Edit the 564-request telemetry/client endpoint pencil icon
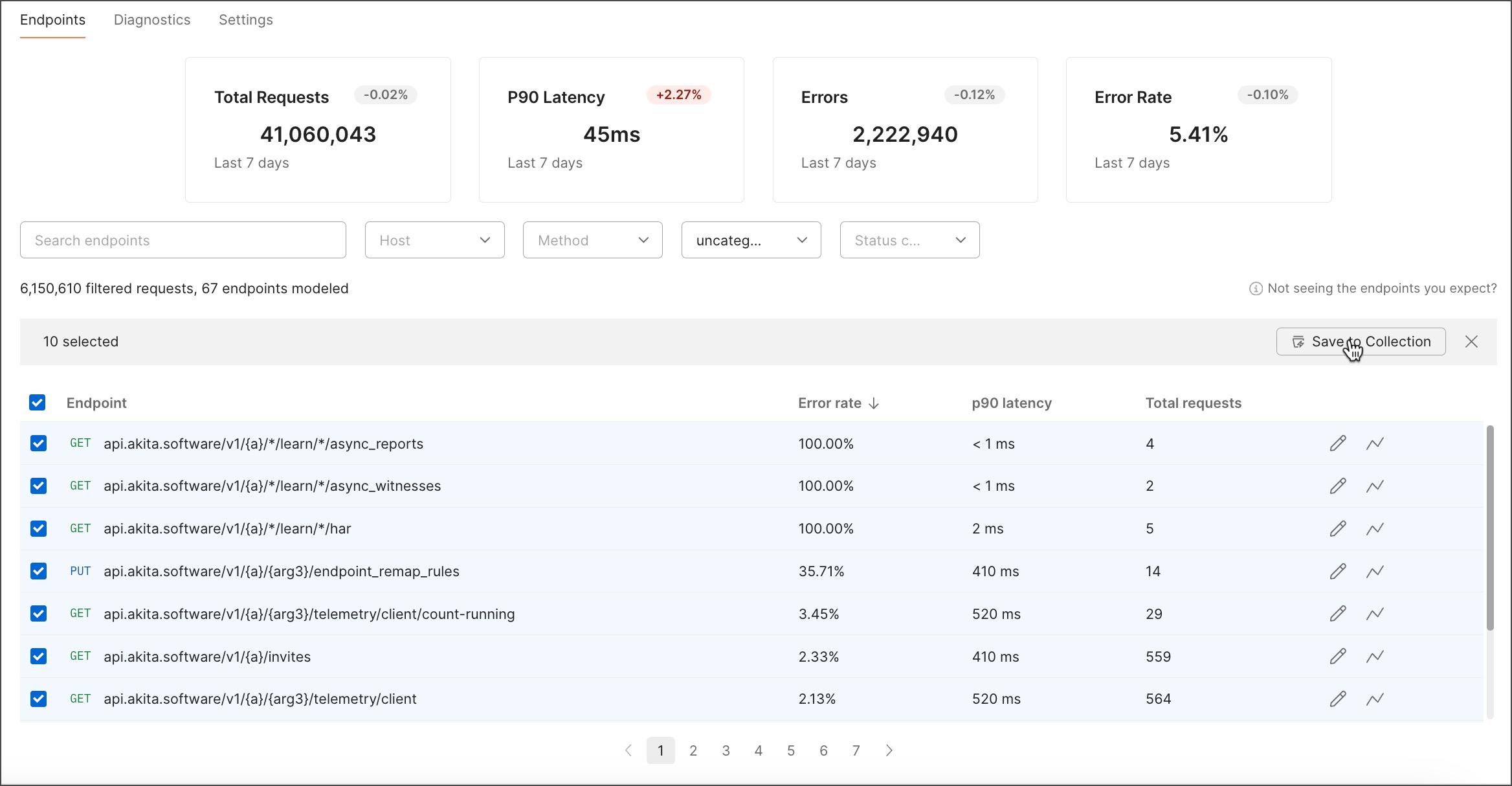This screenshot has height=786, width=1512. tap(1338, 699)
